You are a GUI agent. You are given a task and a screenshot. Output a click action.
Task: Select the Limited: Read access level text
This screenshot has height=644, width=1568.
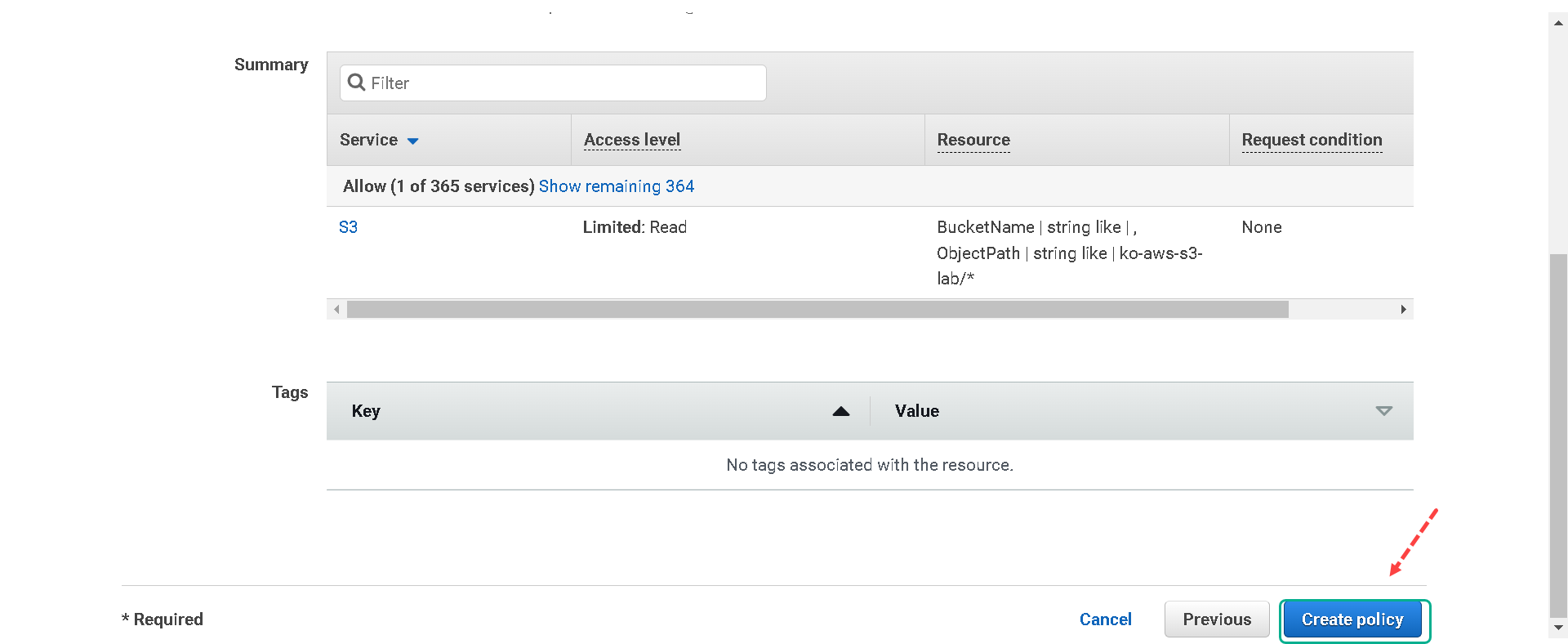pos(635,227)
